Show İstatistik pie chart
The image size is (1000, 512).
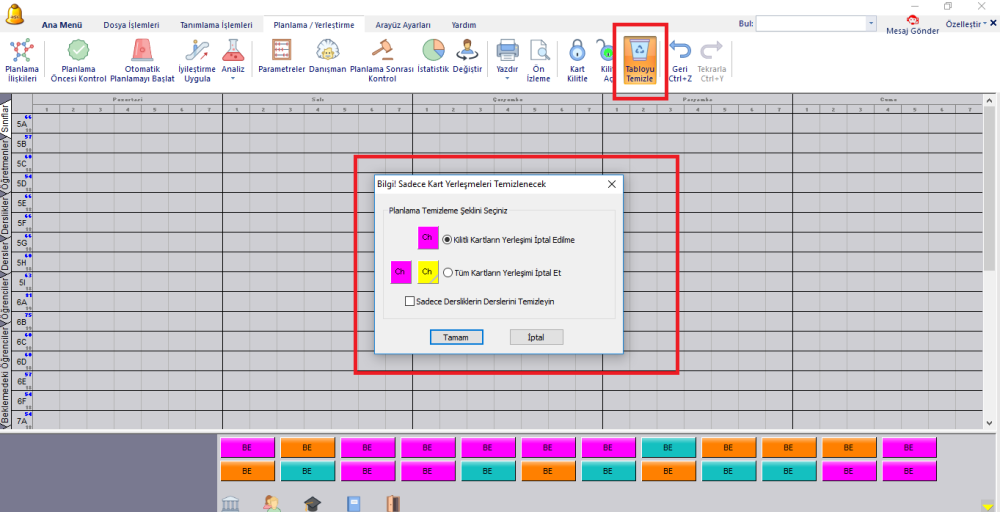(x=433, y=56)
